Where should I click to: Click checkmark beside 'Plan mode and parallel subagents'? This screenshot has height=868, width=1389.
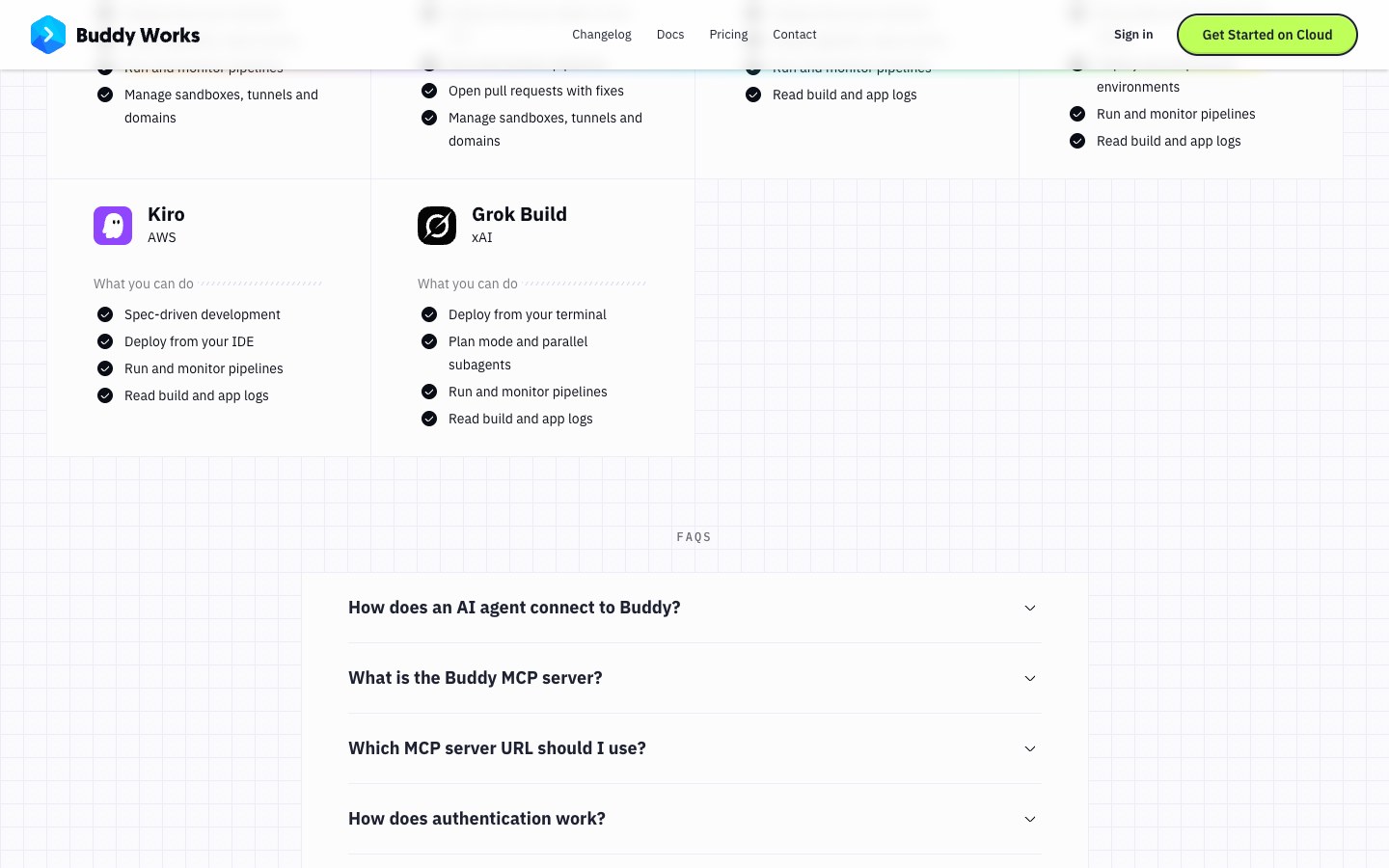click(429, 341)
